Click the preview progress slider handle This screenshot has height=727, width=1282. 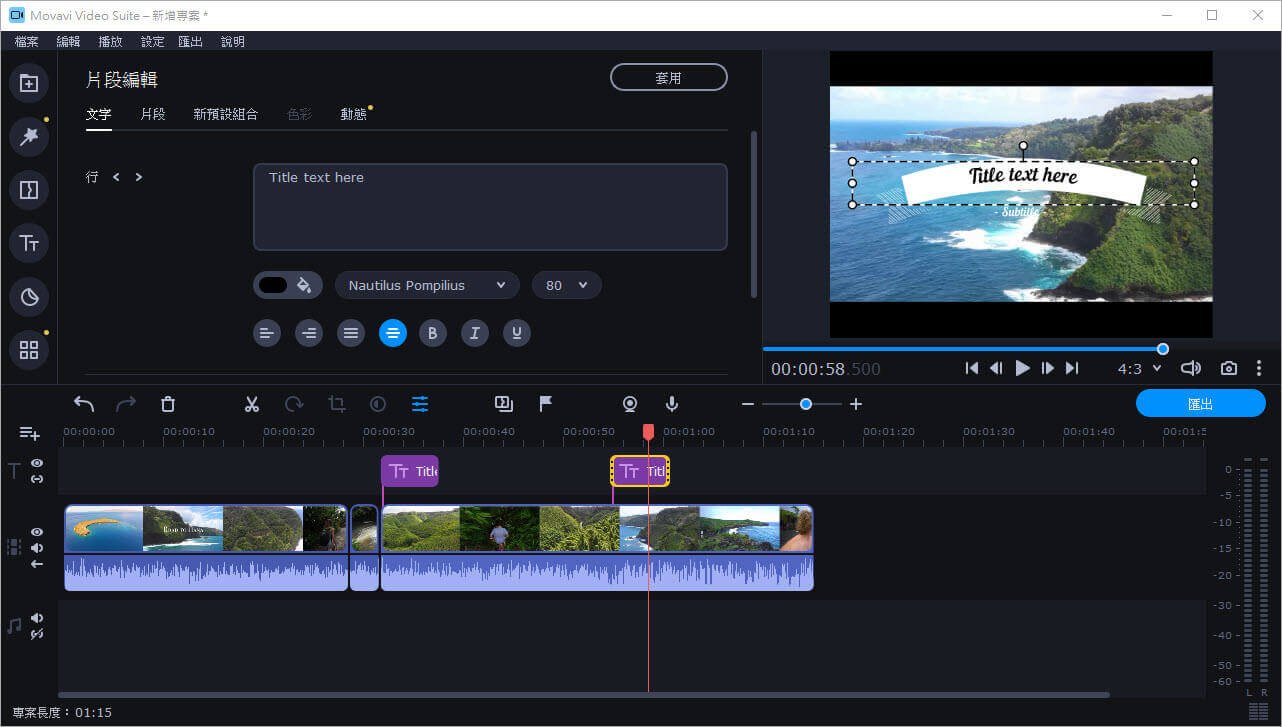(1163, 349)
